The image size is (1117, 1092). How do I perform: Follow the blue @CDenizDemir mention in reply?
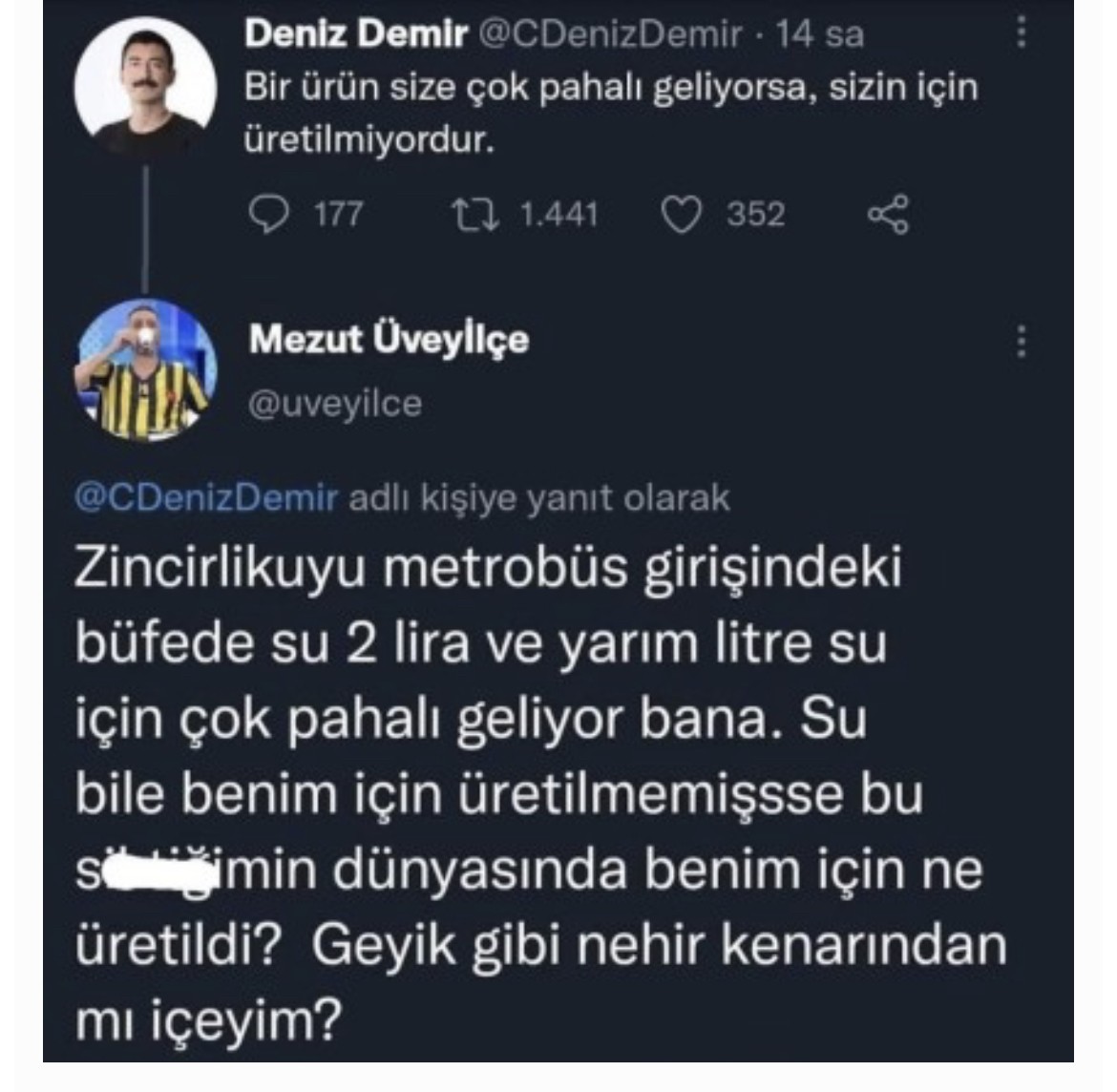coord(206,497)
